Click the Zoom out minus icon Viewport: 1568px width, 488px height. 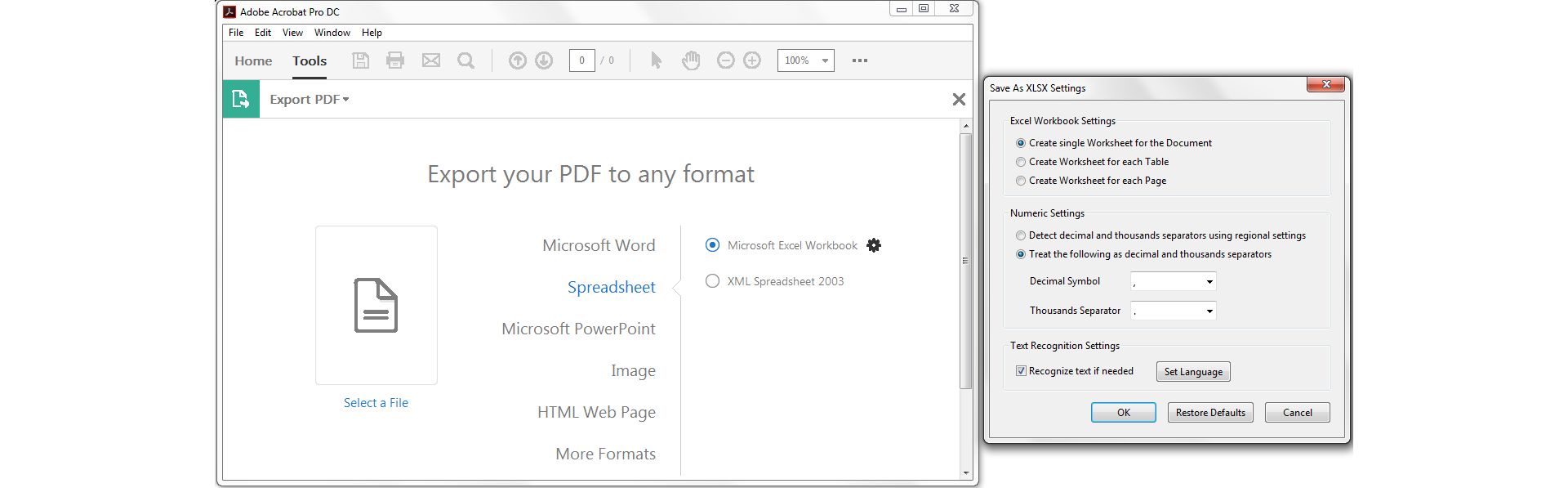[725, 60]
